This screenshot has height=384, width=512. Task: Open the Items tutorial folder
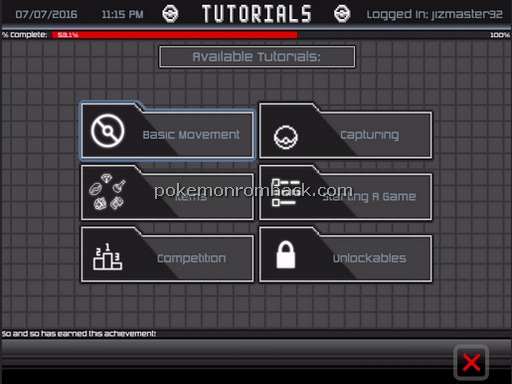(x=167, y=192)
